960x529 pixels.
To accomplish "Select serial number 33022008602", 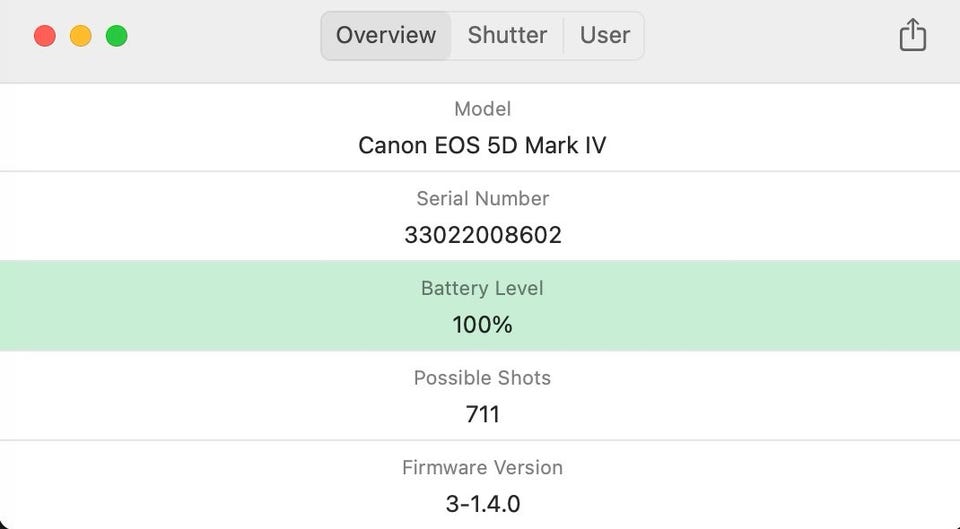I will coord(482,236).
